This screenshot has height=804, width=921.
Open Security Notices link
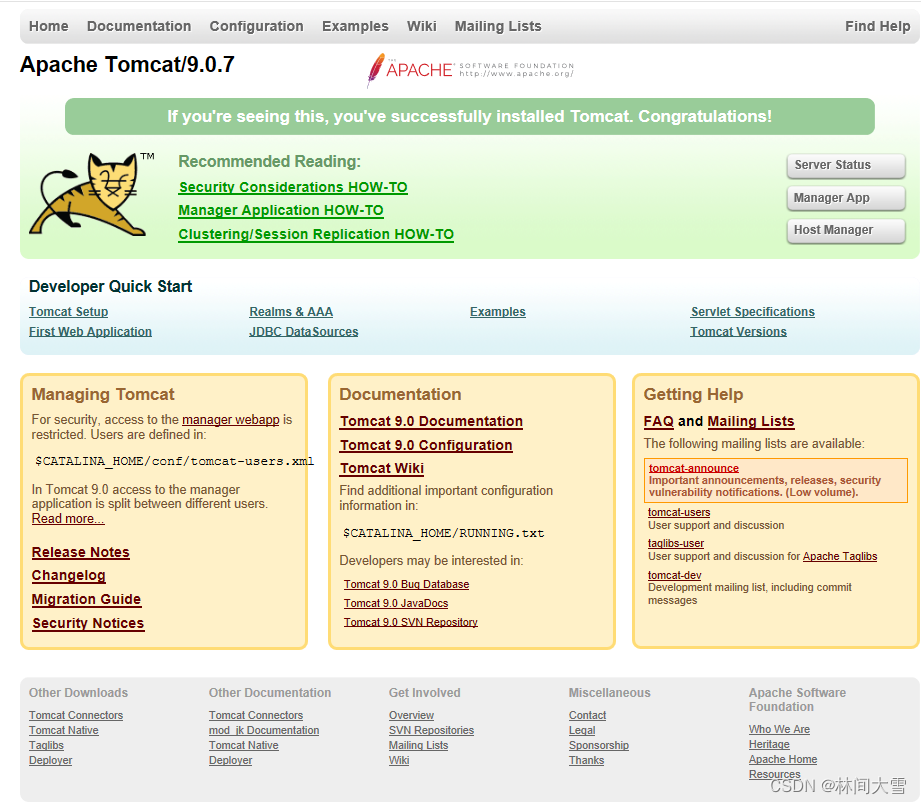[x=88, y=624]
